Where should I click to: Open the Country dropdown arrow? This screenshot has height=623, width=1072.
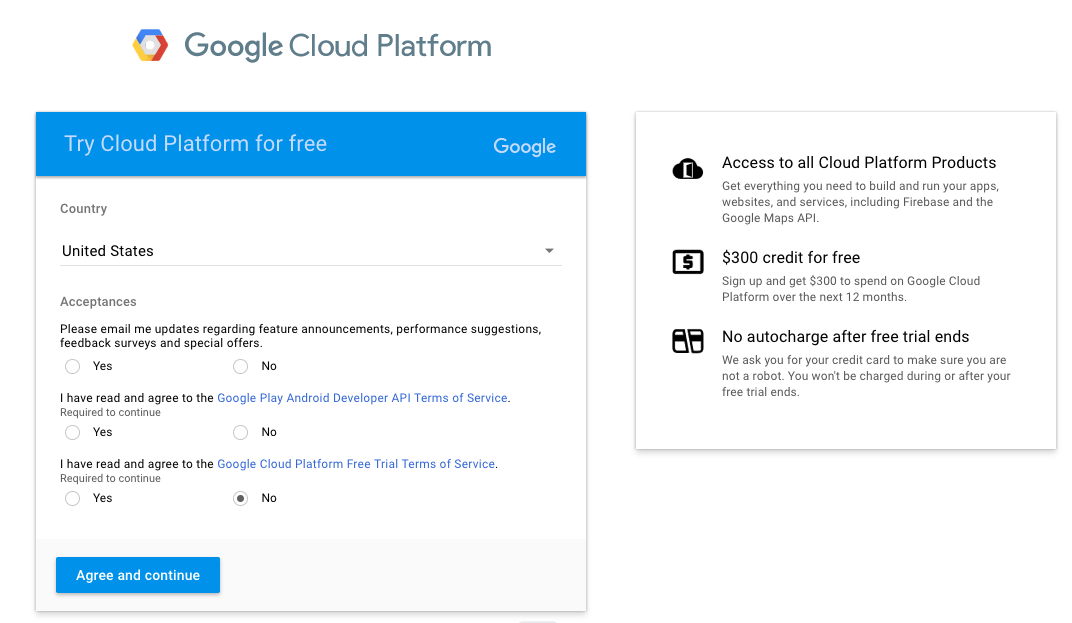549,251
